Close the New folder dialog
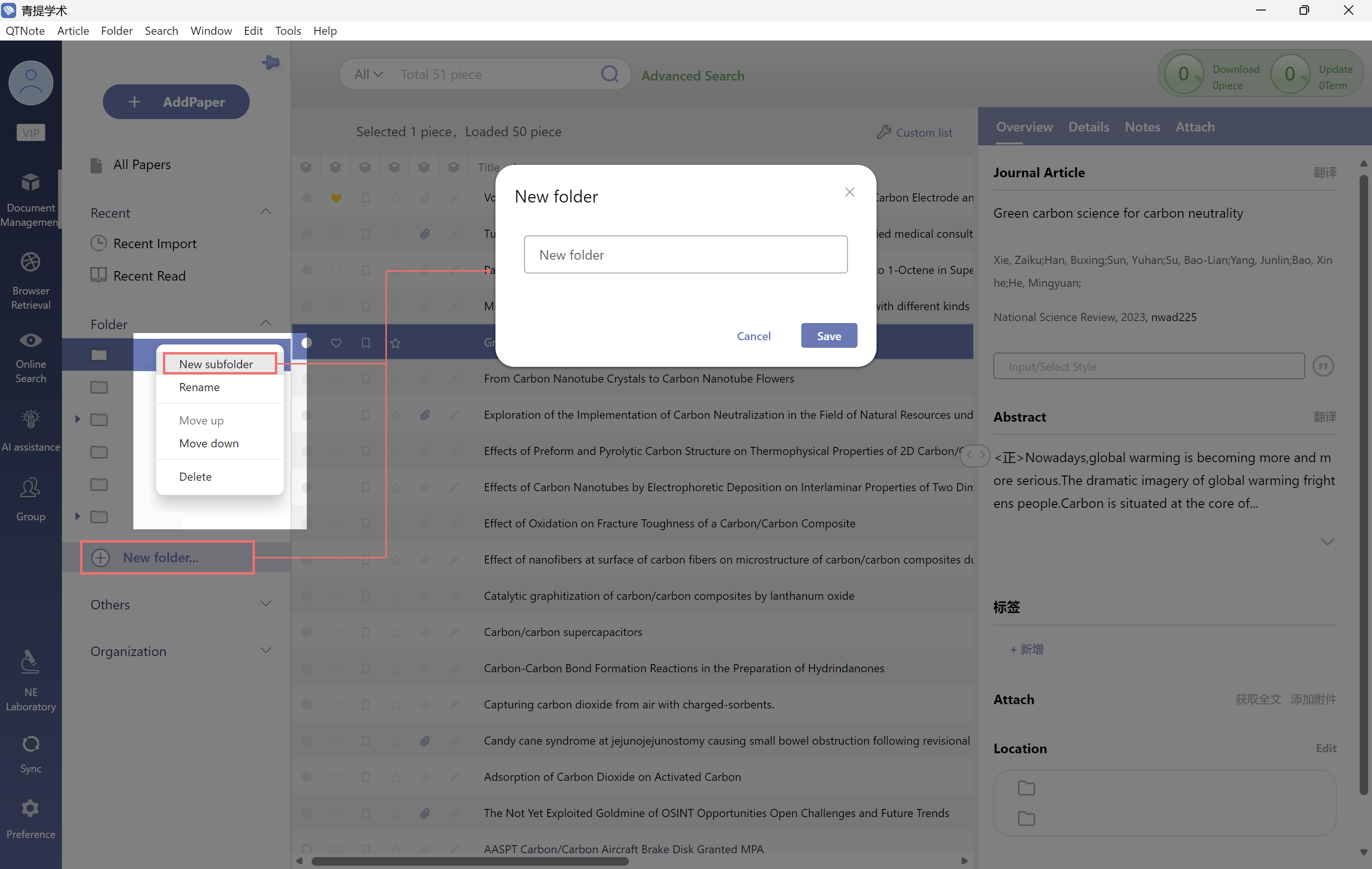This screenshot has height=869, width=1372. coord(849,192)
